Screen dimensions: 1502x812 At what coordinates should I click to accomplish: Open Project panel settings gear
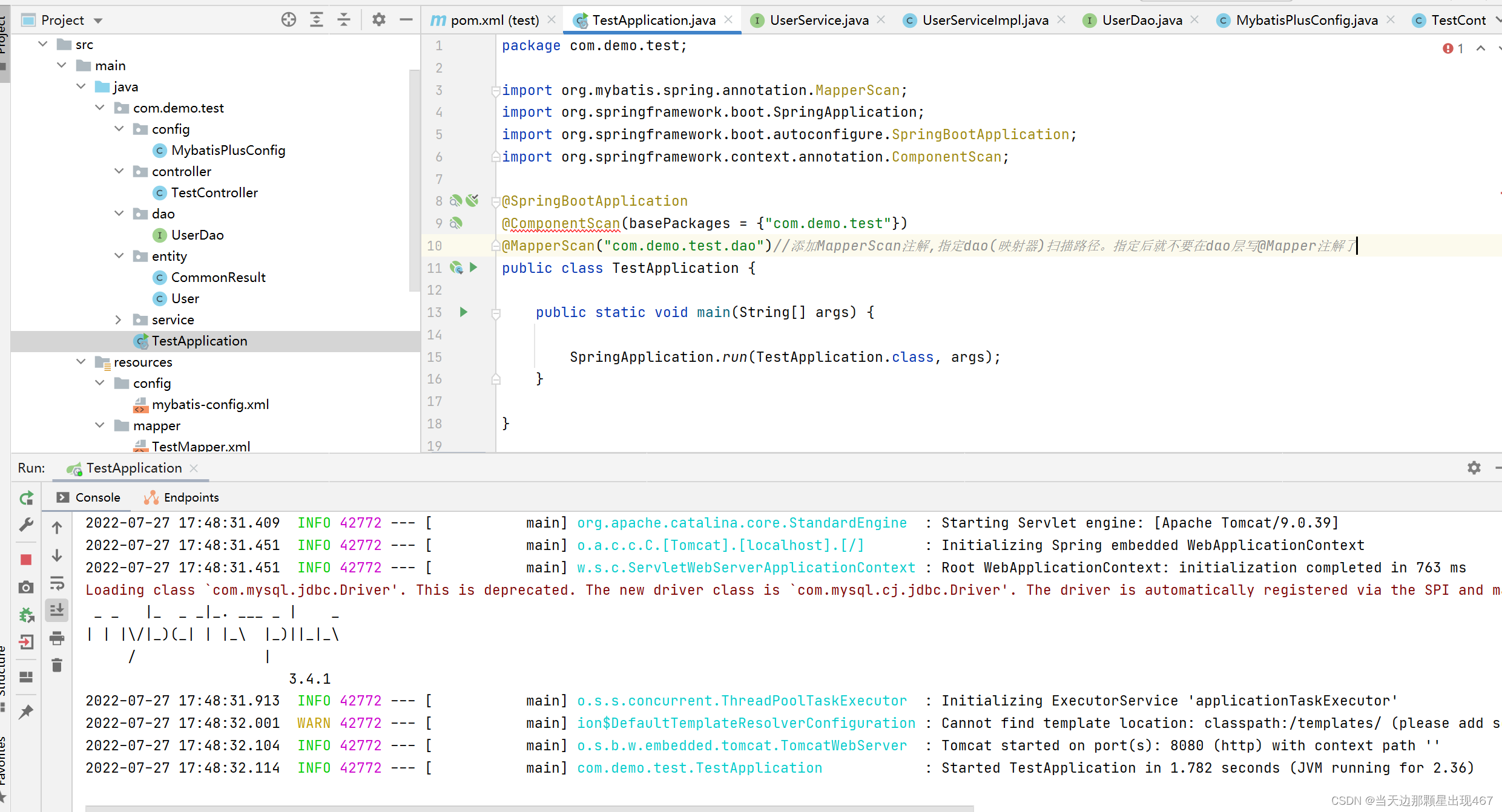click(379, 20)
